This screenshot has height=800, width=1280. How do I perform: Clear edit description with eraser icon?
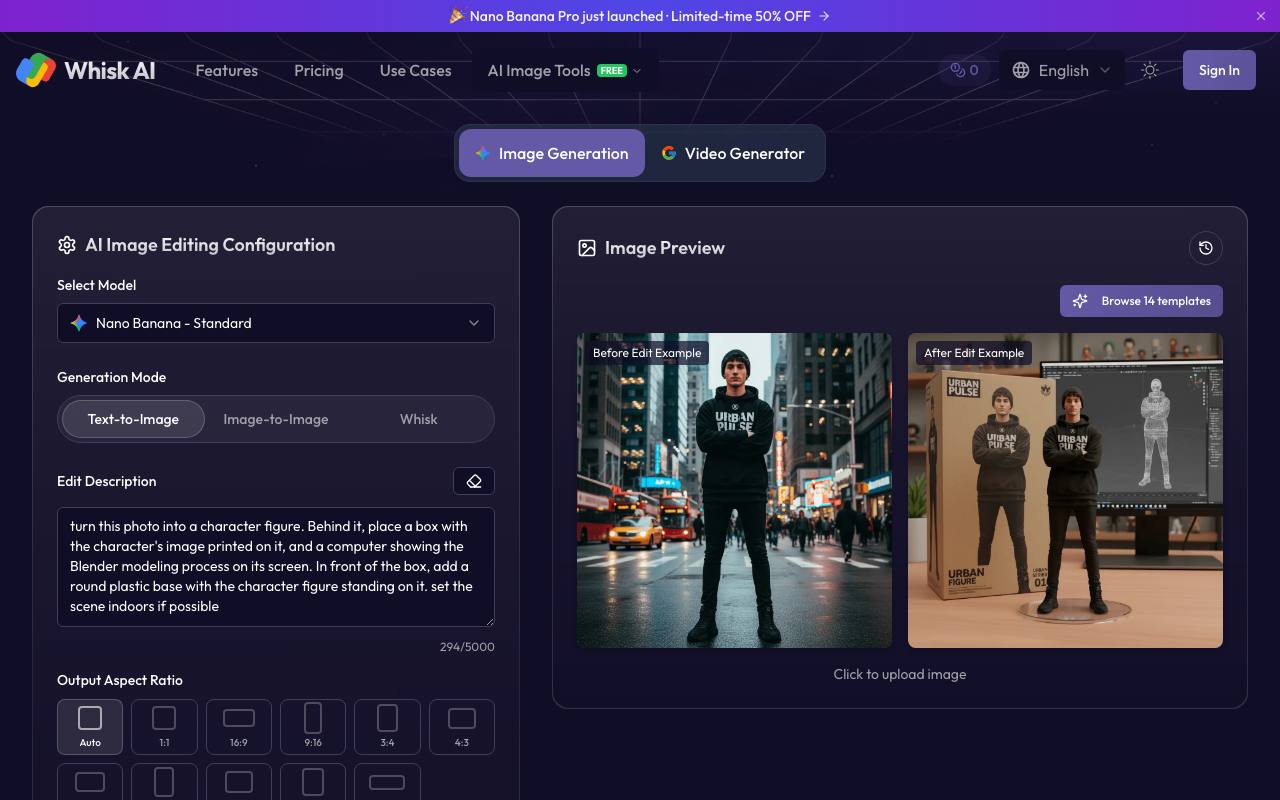[474, 481]
